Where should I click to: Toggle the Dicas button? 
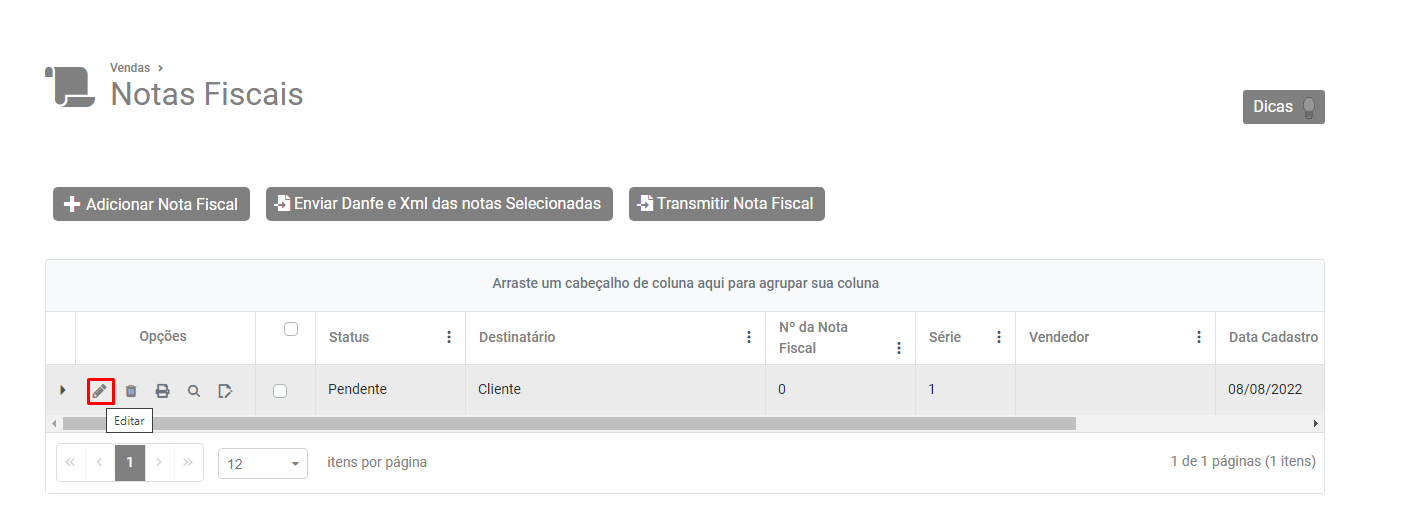[x=1283, y=107]
